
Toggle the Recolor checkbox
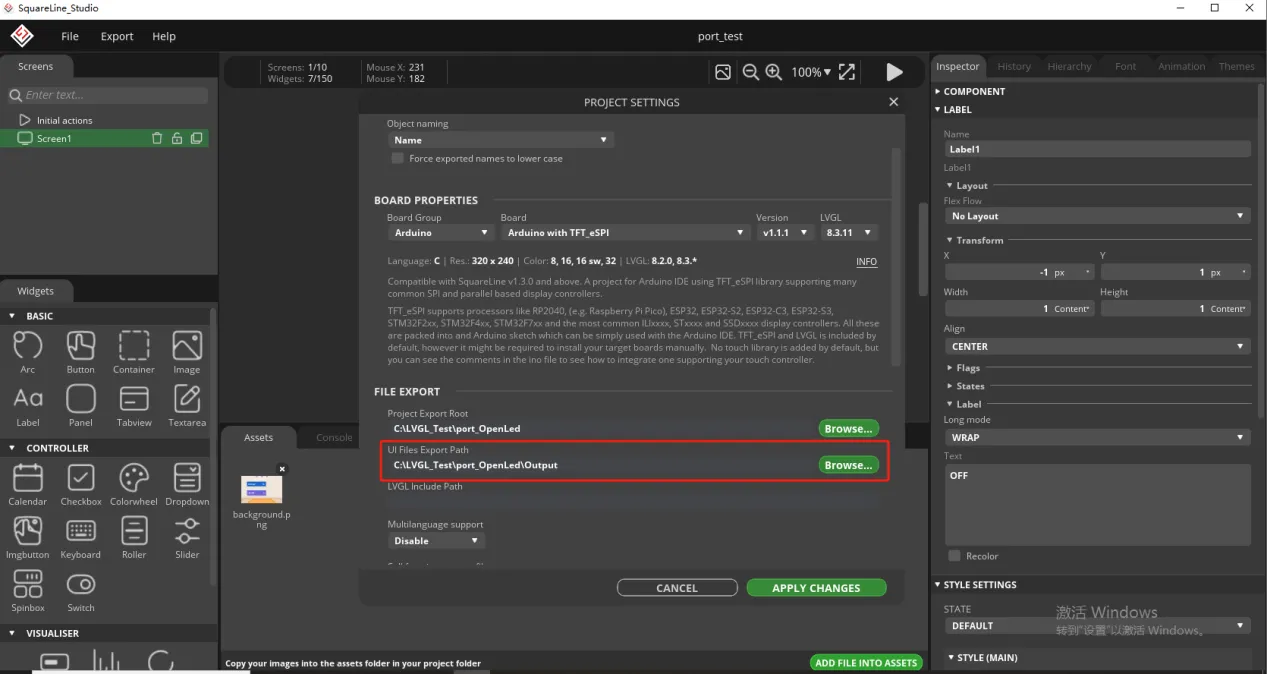click(x=954, y=556)
